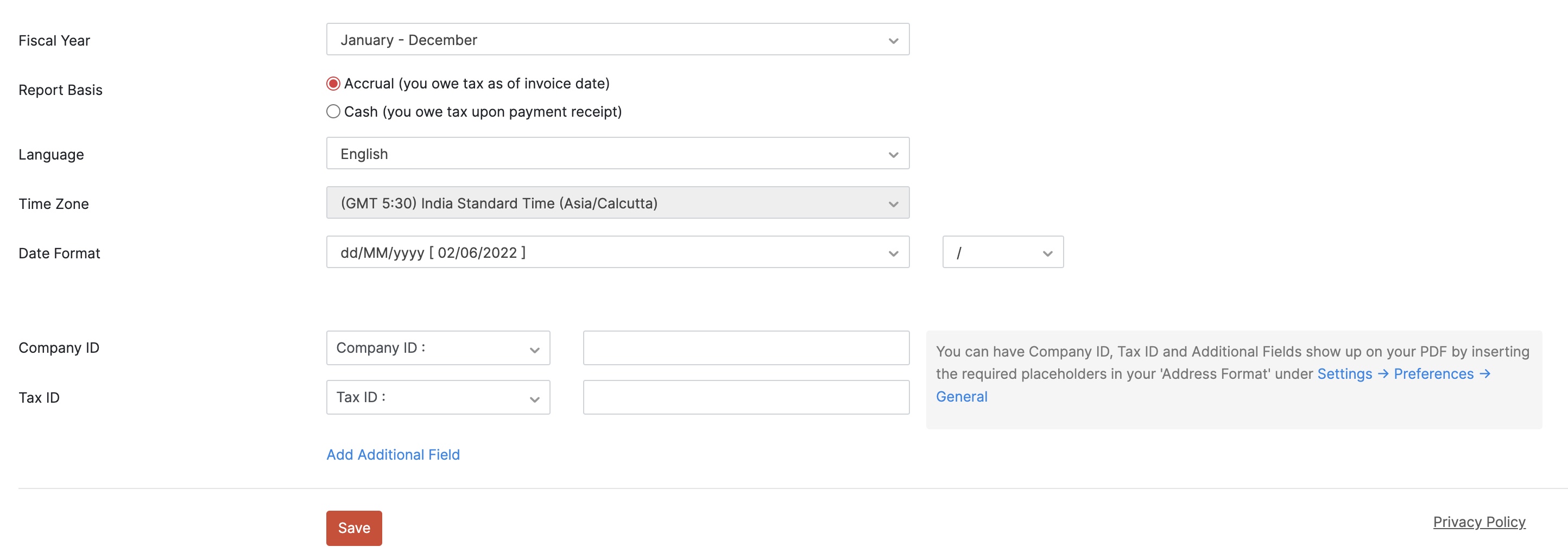Open the Privacy Policy link

click(x=1478, y=522)
